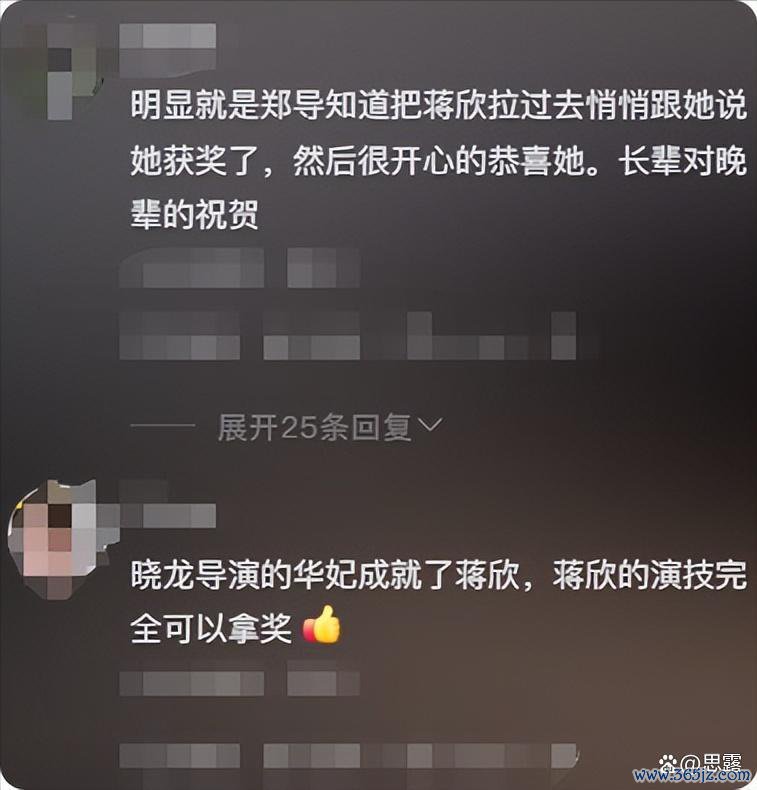
Task: Tap the small blurred reply label after 祝贺 timestamp
Action: click(x=323, y=268)
